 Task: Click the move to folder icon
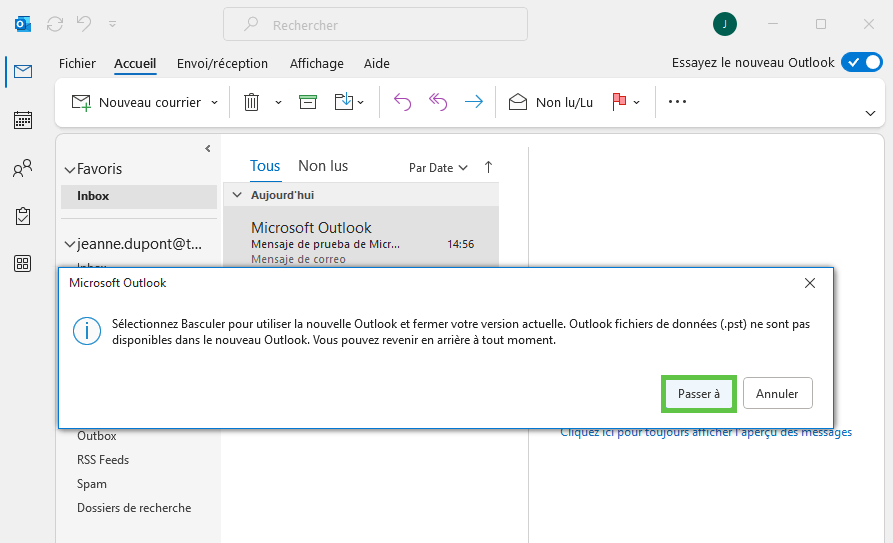click(x=343, y=102)
